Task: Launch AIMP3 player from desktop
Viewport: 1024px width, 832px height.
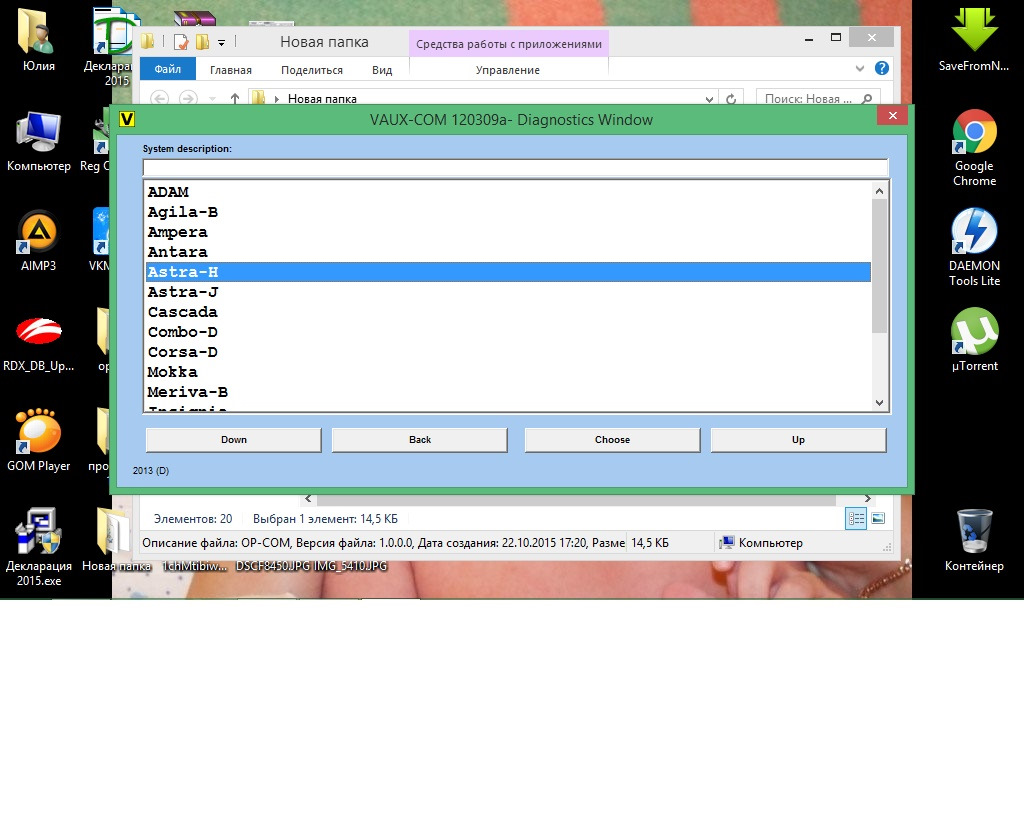Action: coord(39,240)
